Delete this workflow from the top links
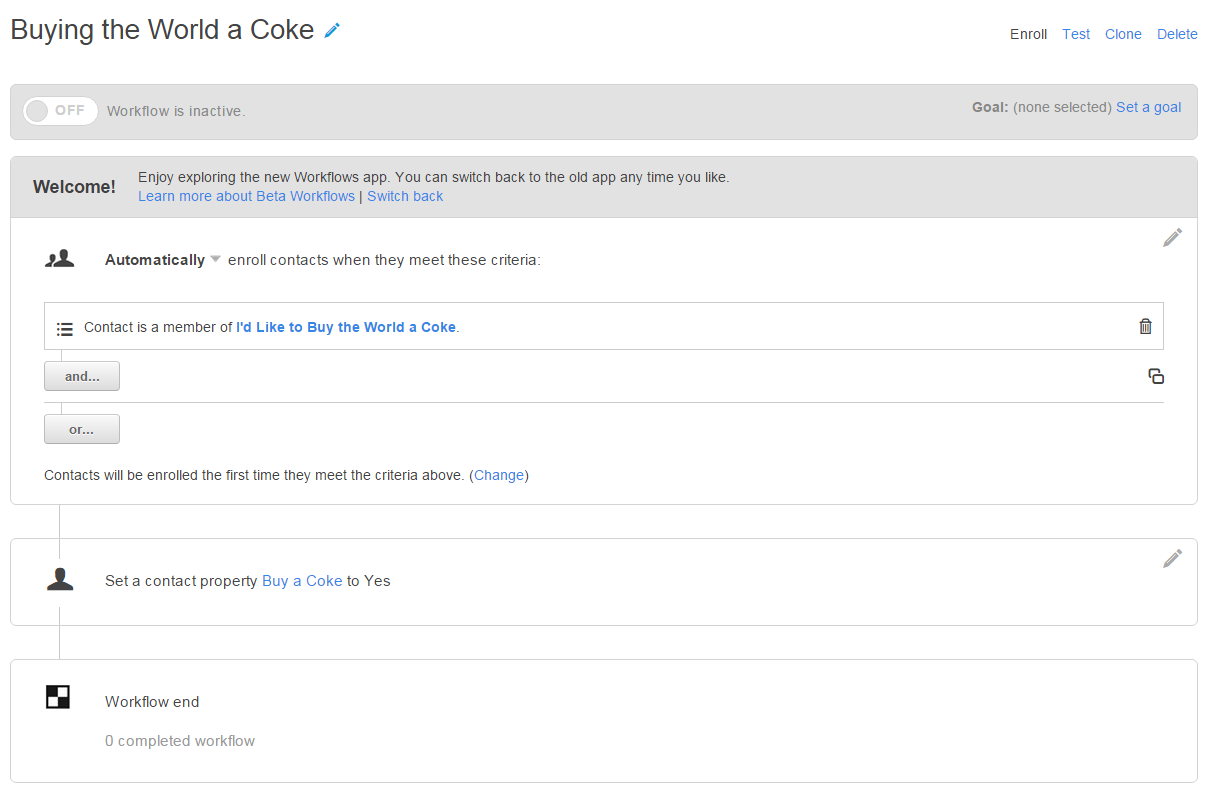 click(1177, 34)
